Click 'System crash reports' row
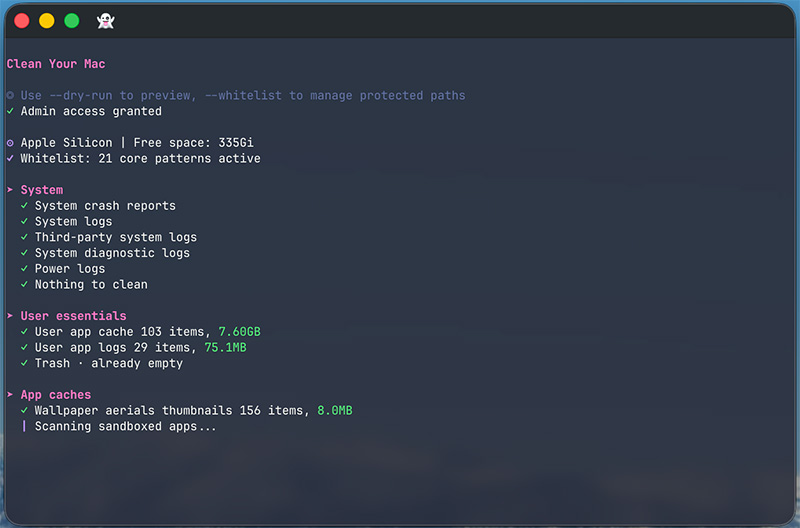This screenshot has height=528, width=800. (x=105, y=206)
